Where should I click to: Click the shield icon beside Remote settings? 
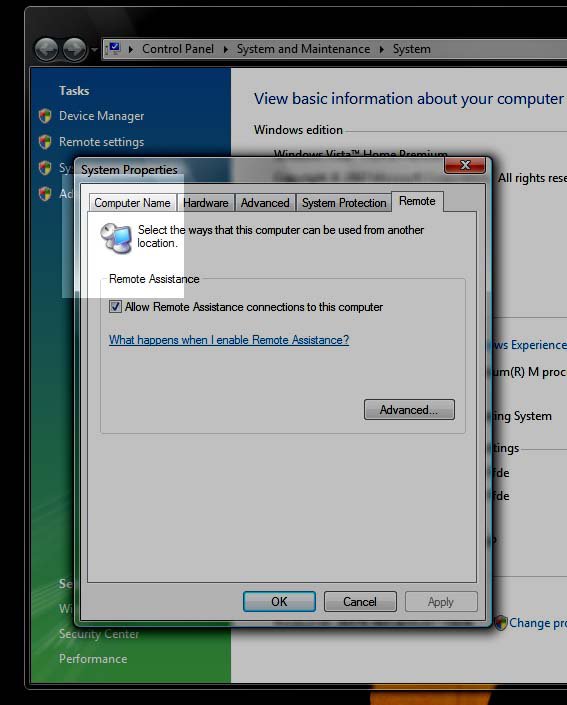point(45,142)
